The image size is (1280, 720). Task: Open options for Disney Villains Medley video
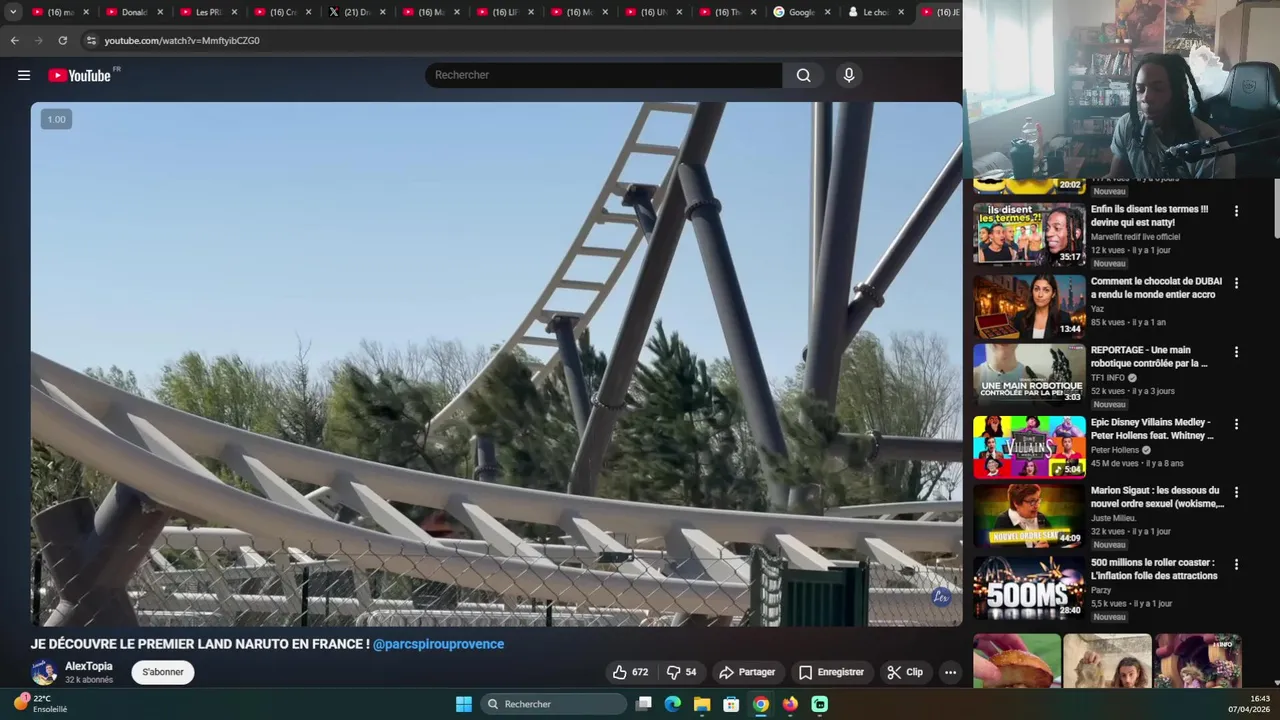coord(1236,424)
